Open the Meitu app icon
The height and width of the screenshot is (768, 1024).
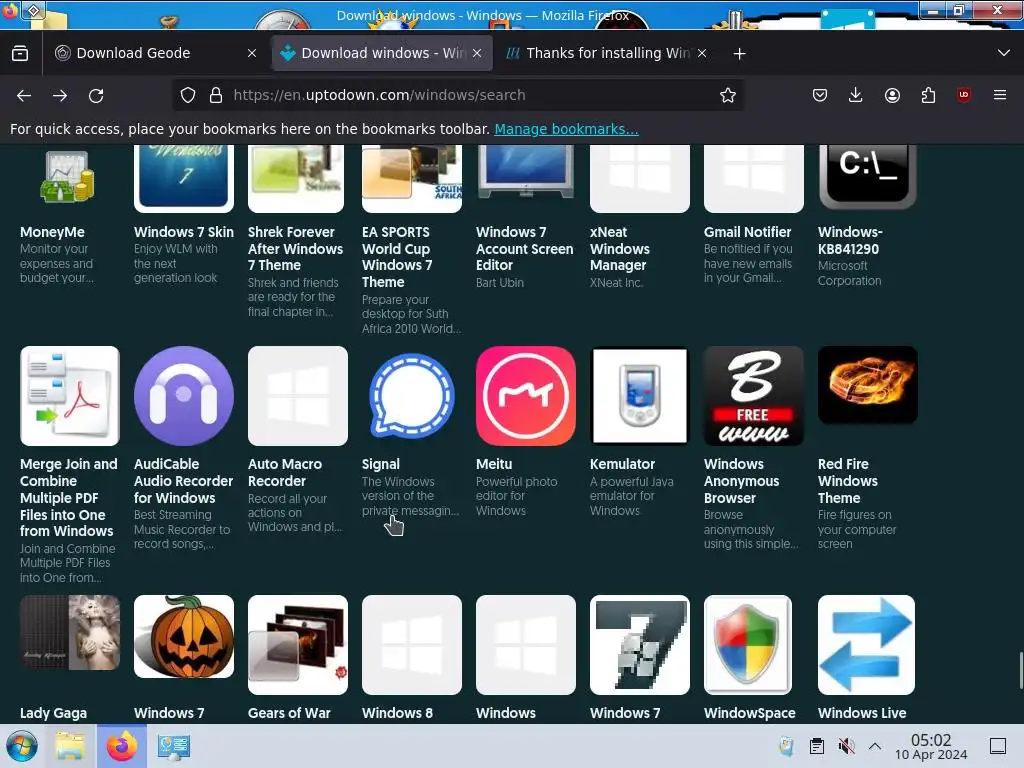[526, 396]
